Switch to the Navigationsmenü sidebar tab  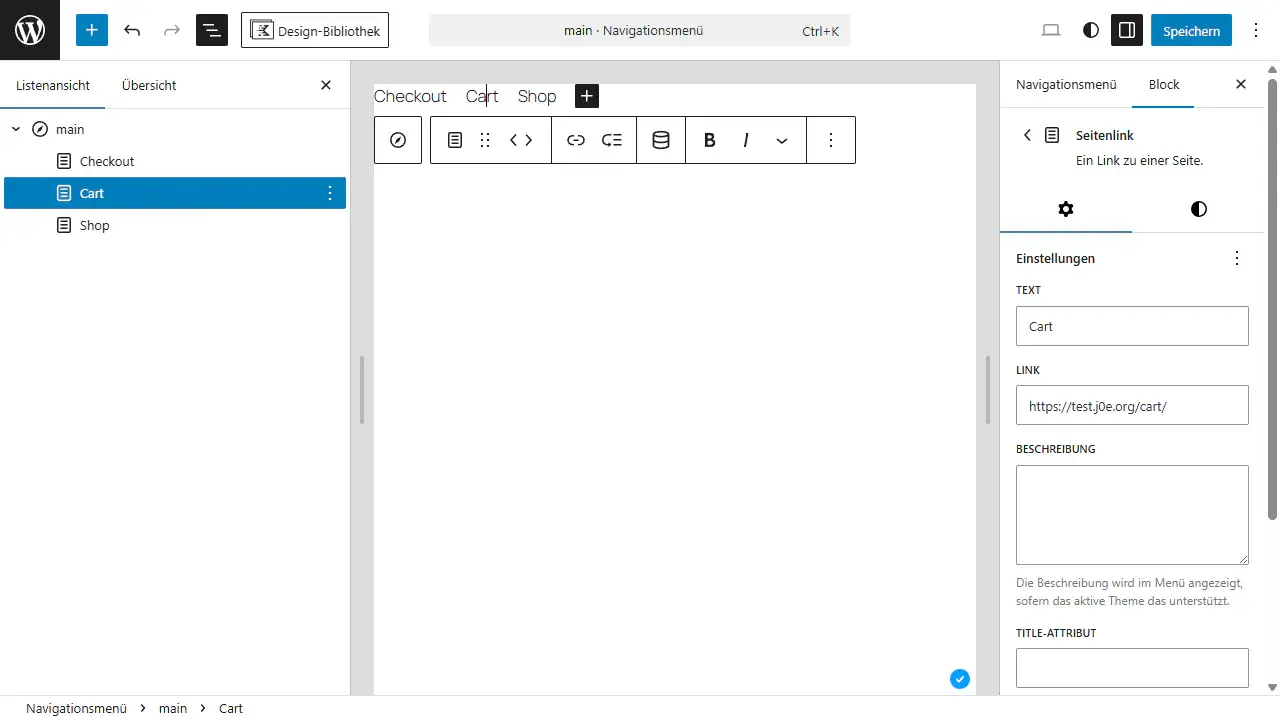click(x=1066, y=85)
